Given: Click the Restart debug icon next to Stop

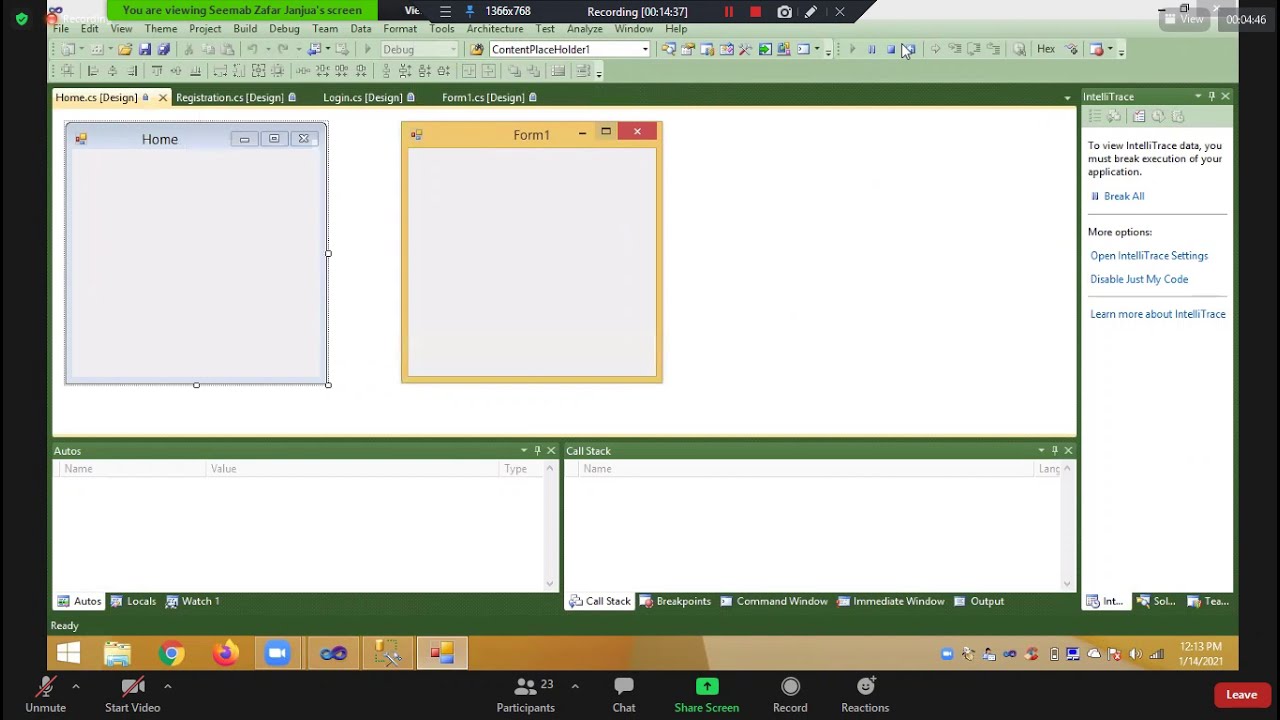Looking at the screenshot, I should click(909, 49).
